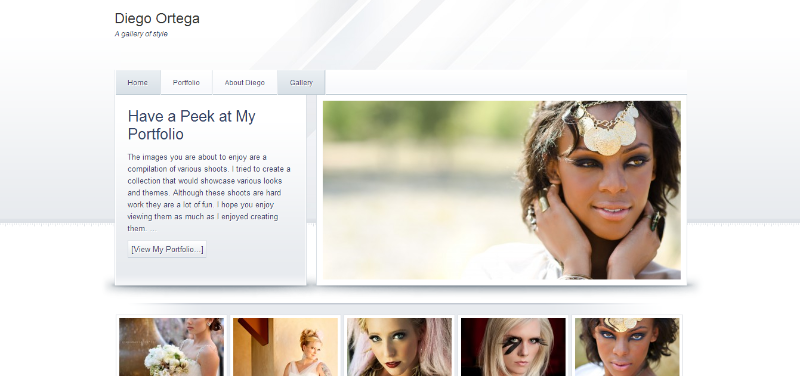Open the bride with updo hairstyle thumbnail
This screenshot has height=376, width=800.
point(285,347)
